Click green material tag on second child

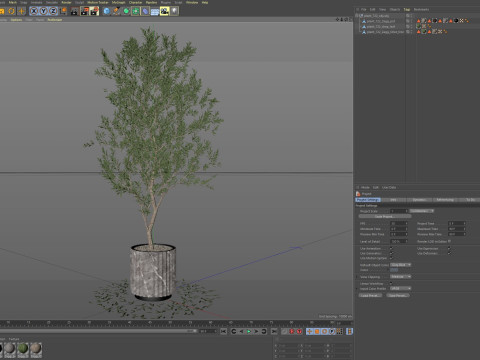click(419, 26)
